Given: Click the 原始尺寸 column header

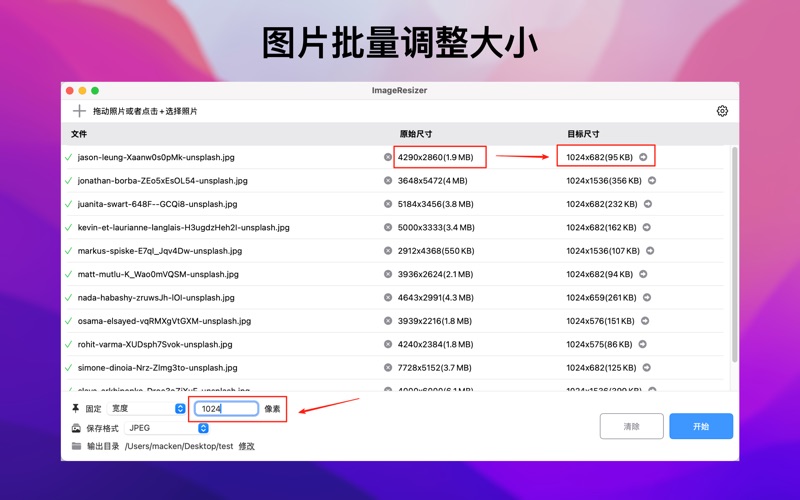Looking at the screenshot, I should coord(416,134).
